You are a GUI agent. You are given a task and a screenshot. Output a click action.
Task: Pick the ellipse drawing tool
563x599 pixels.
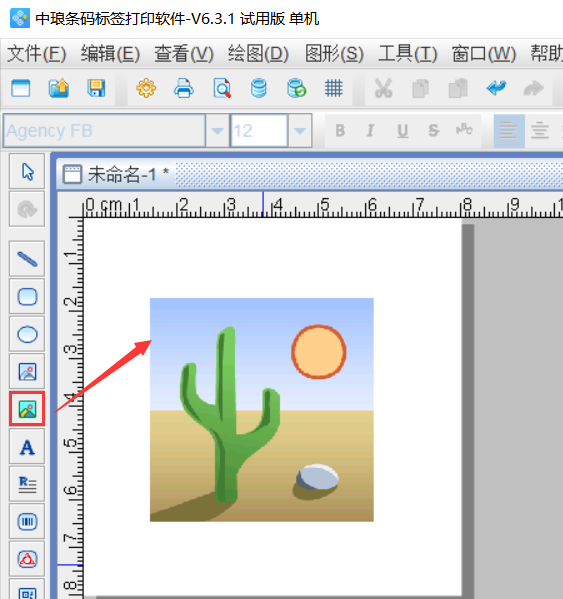tap(27, 334)
